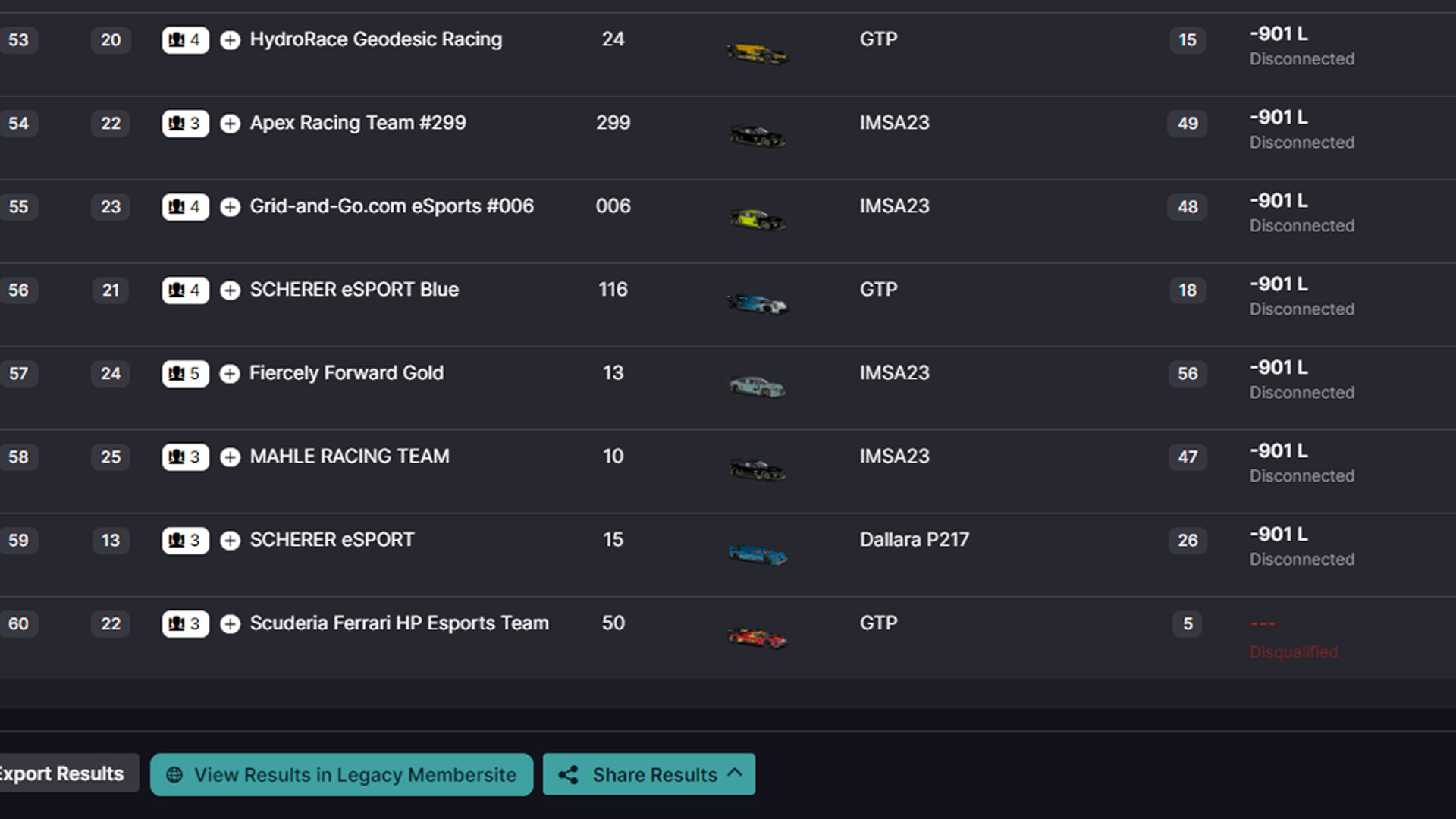Expand the HydroRace Geodesic Racing row
This screenshot has height=819, width=1456.
(230, 40)
